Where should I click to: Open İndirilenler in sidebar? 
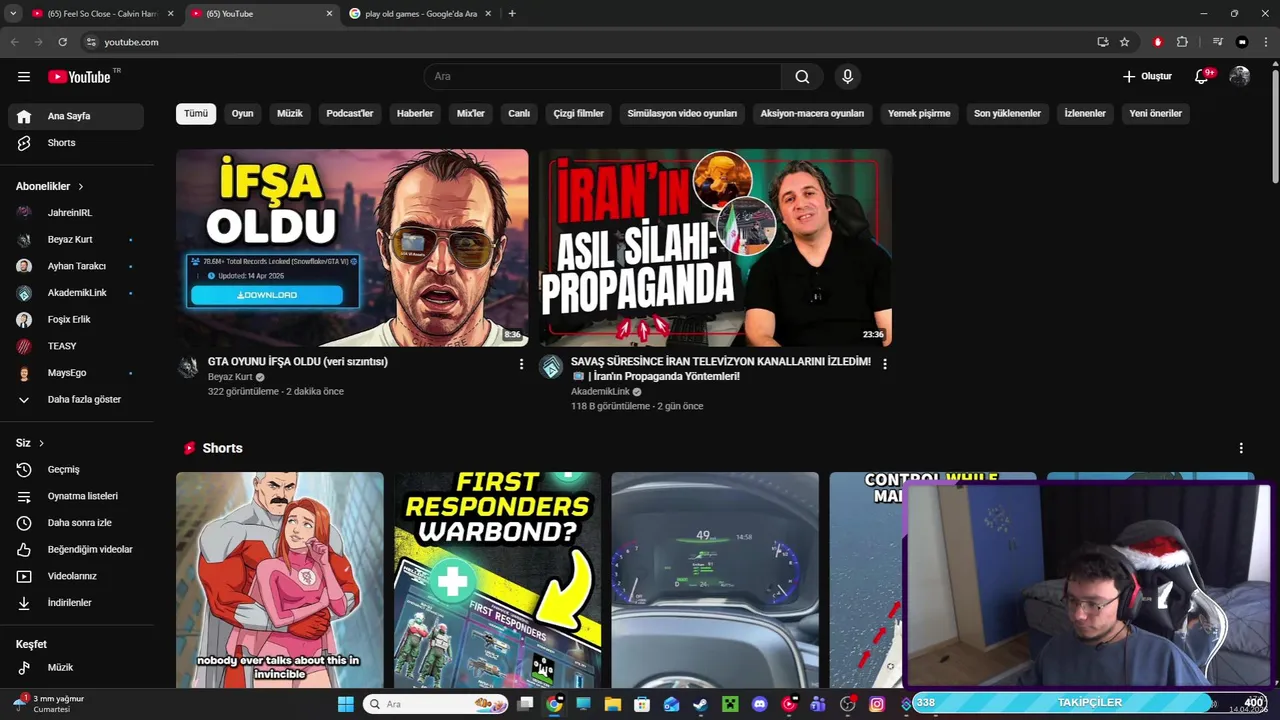[76, 603]
